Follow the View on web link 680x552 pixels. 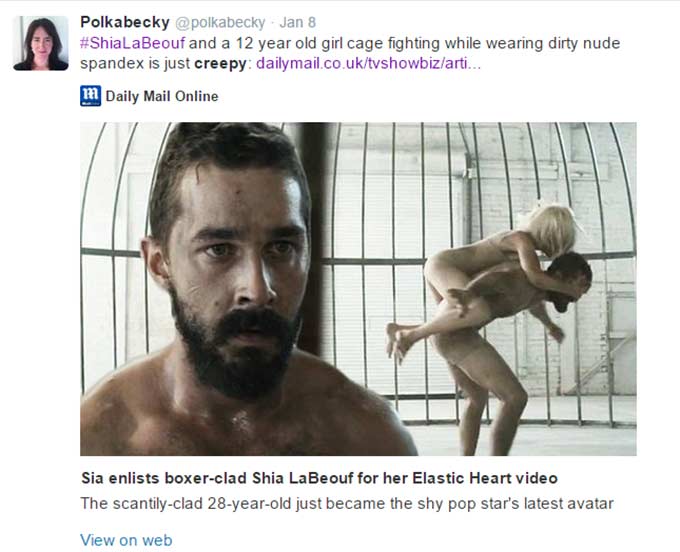126,540
